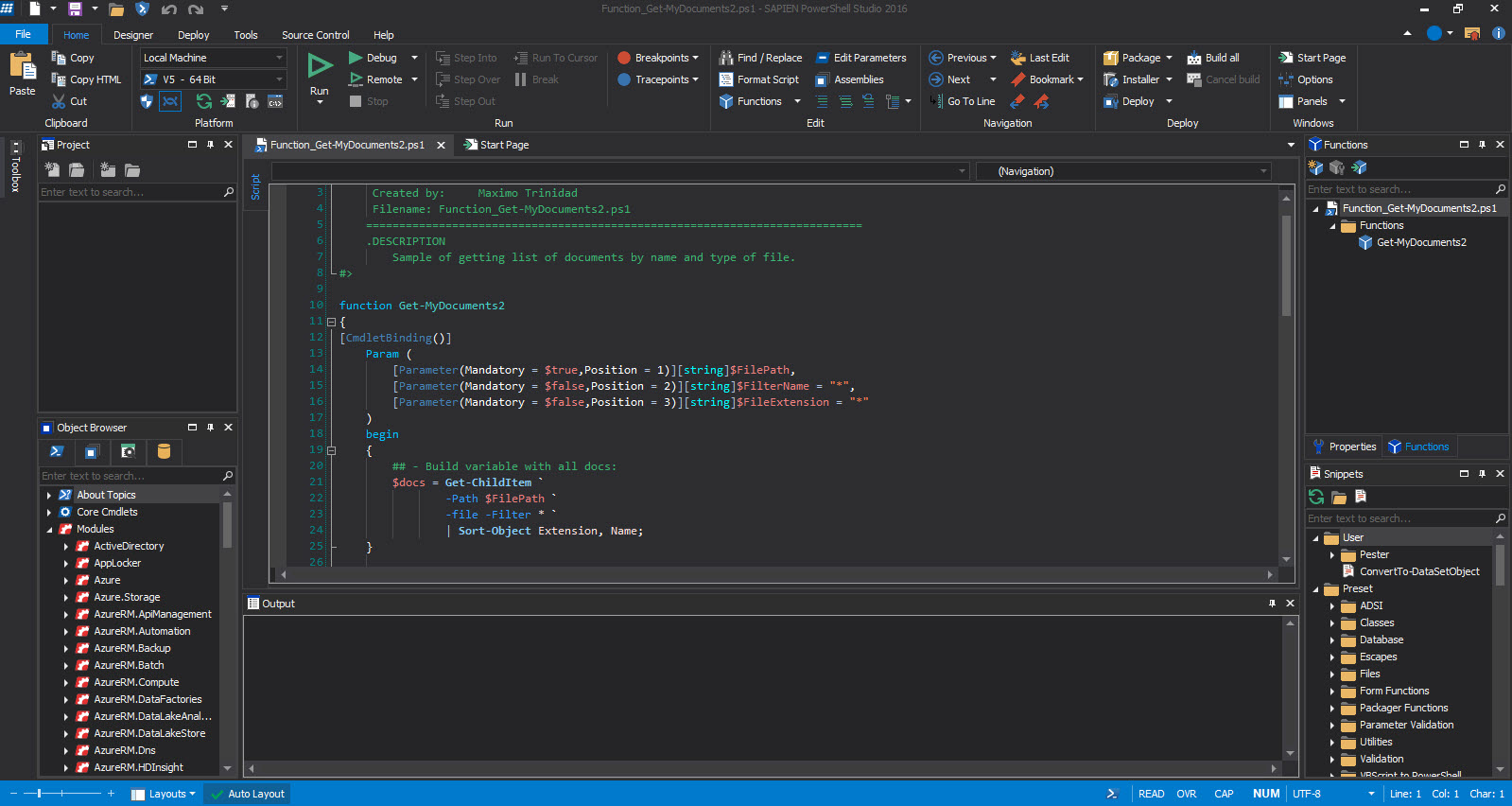Open Find / Replace

(x=760, y=58)
